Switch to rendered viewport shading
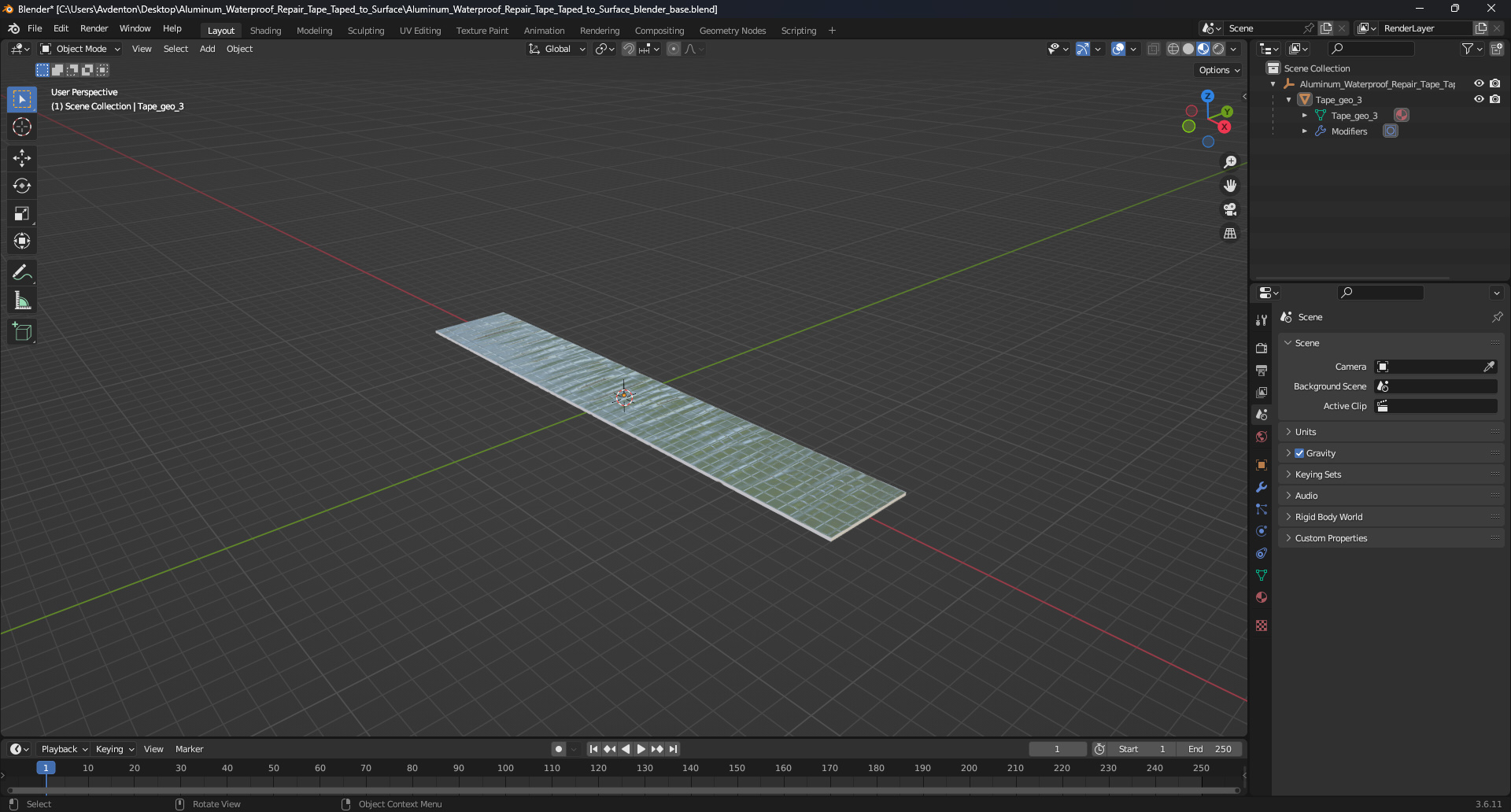The height and width of the screenshot is (812, 1511). click(x=1218, y=49)
